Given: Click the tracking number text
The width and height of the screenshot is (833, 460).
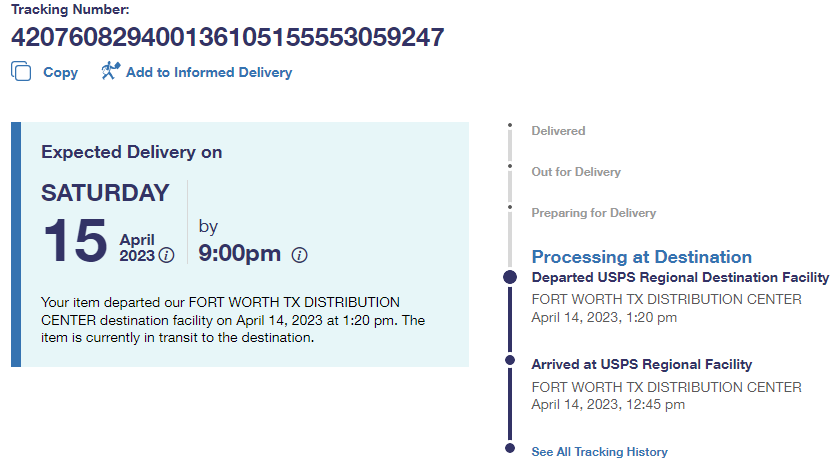Looking at the screenshot, I should (x=227, y=37).
